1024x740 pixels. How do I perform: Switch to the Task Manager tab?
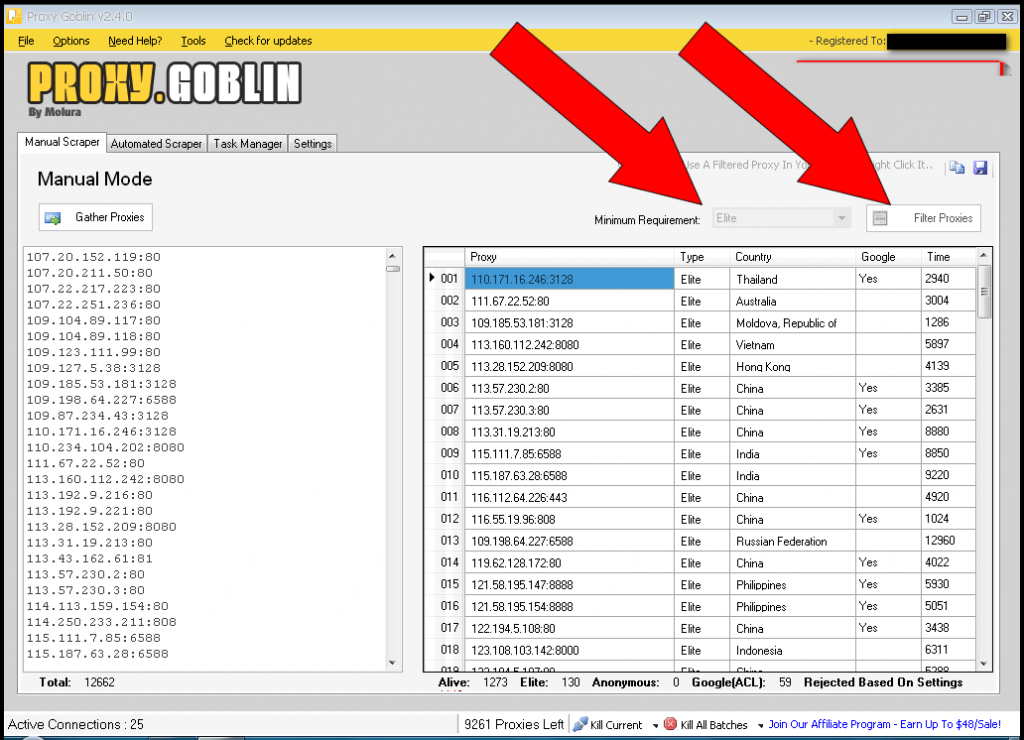tap(248, 144)
